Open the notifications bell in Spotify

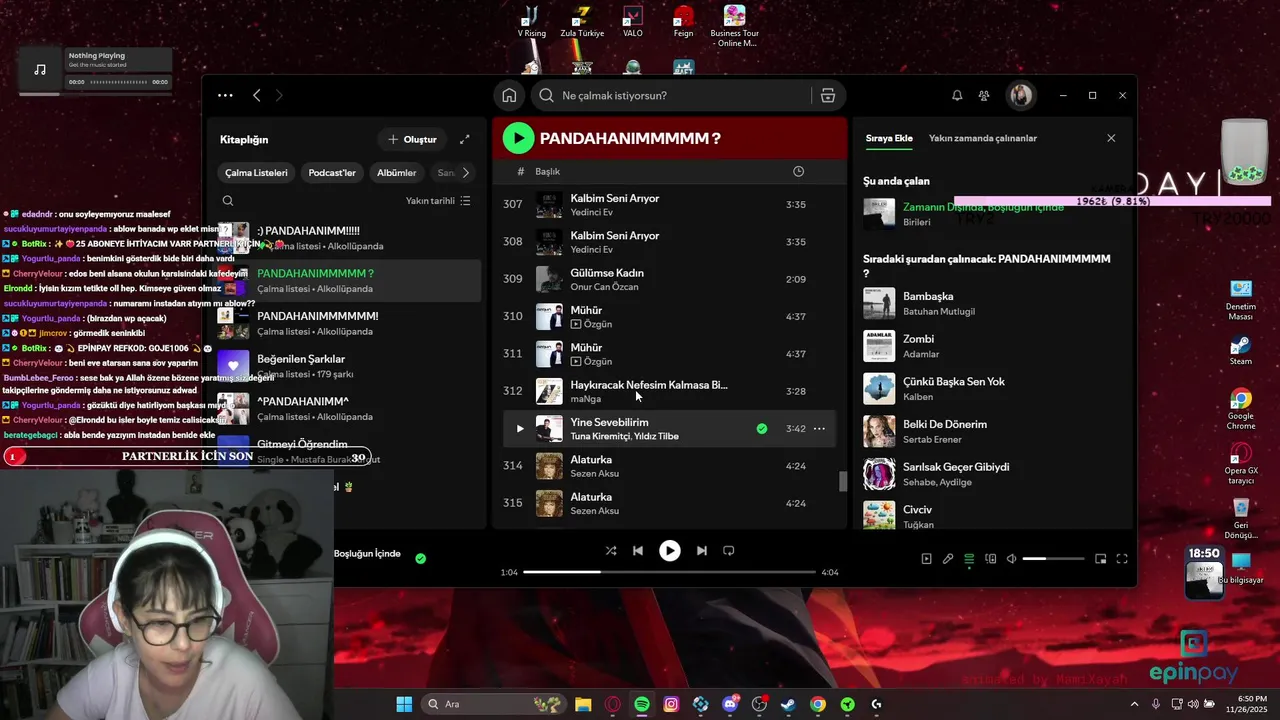(x=957, y=95)
